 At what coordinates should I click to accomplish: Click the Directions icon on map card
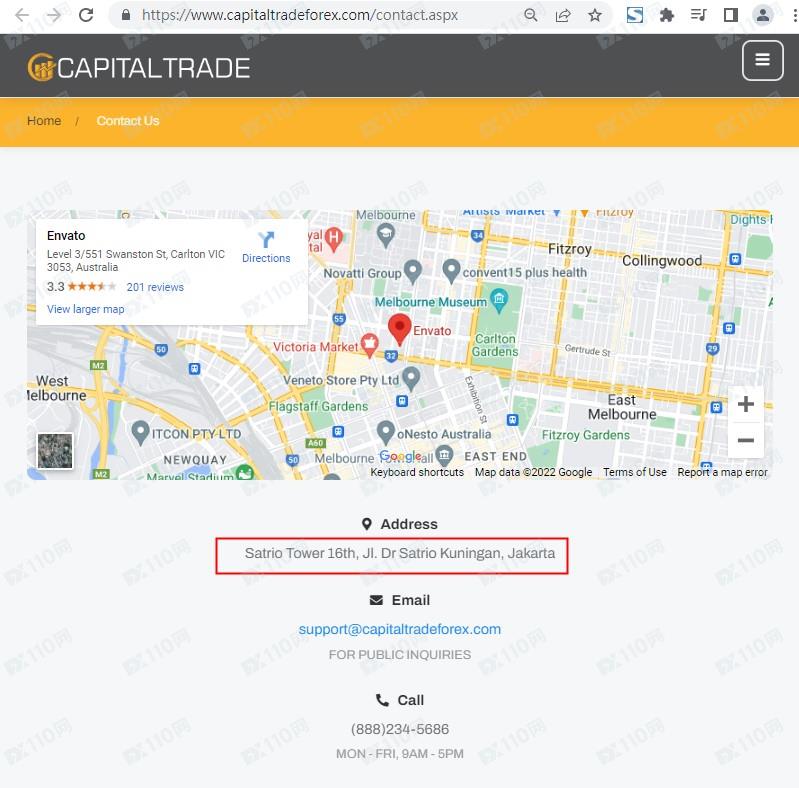[x=266, y=240]
